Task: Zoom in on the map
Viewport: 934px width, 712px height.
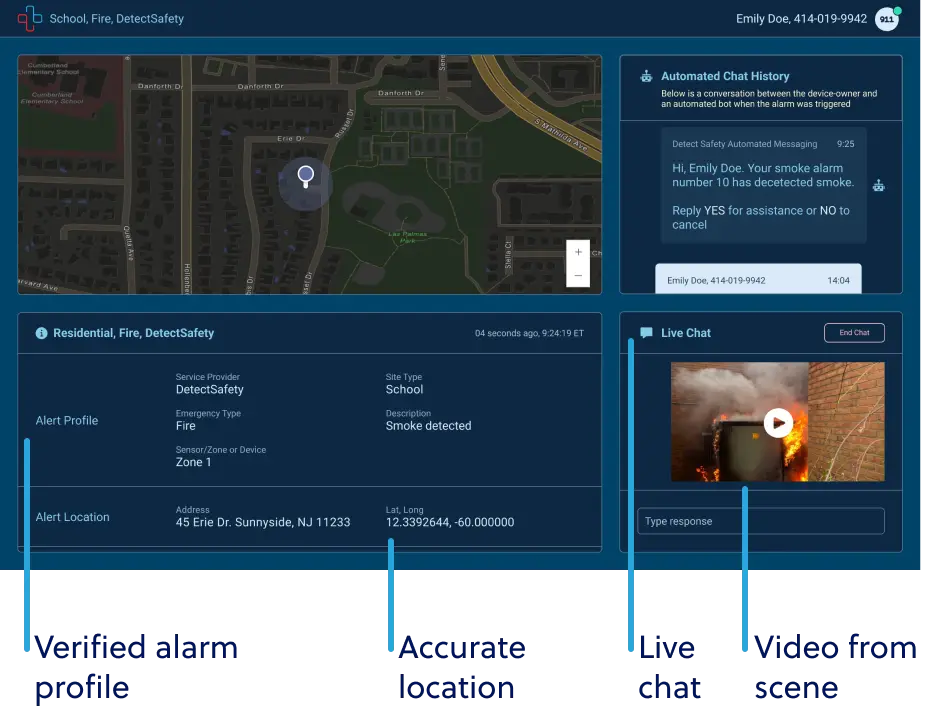Action: (x=578, y=252)
